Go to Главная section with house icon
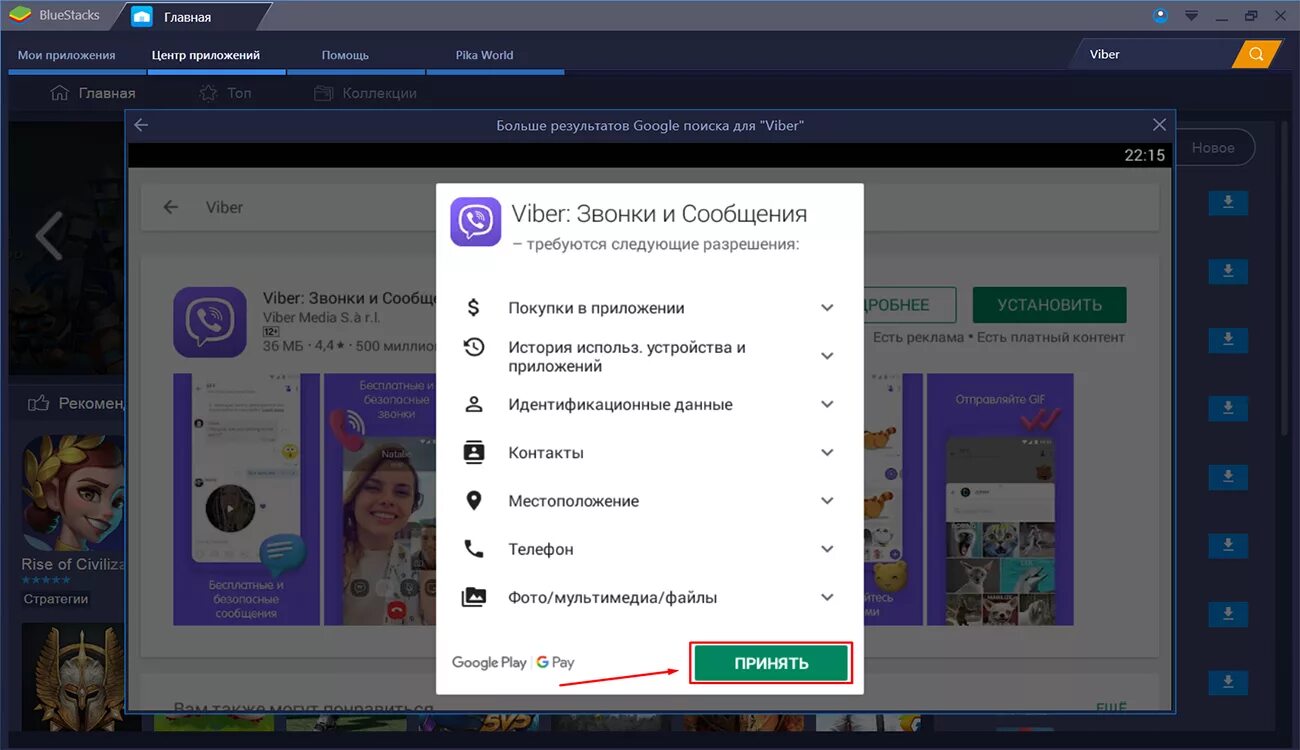This screenshot has height=750, width=1300. [93, 93]
